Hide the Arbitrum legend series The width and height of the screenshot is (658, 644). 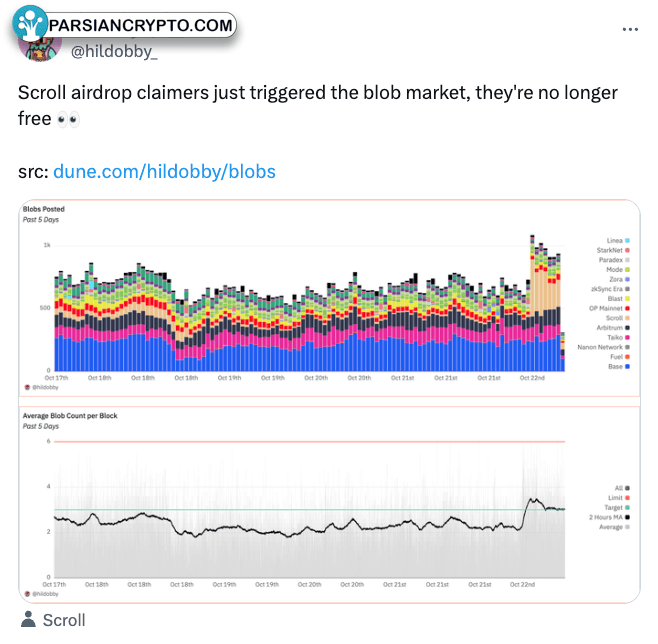coord(613,328)
